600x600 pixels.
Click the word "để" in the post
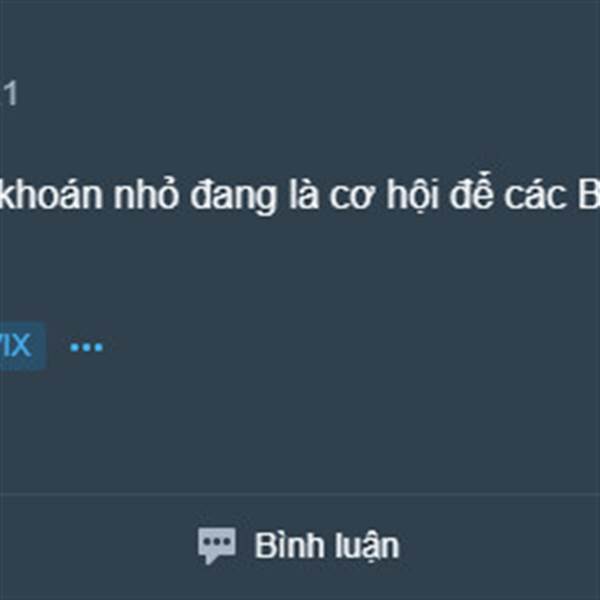pyautogui.click(x=471, y=191)
